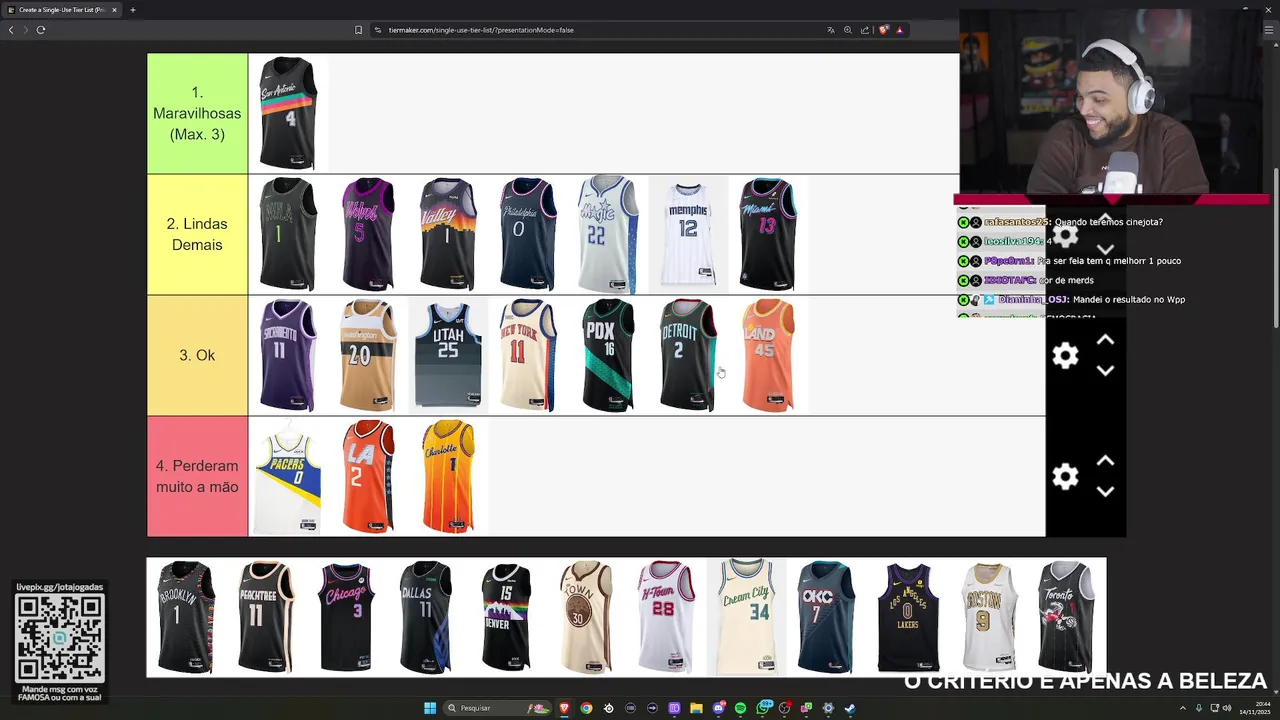The height and width of the screenshot is (720, 1280).
Task: Open Google Chrome from taskbar
Action: point(586,708)
